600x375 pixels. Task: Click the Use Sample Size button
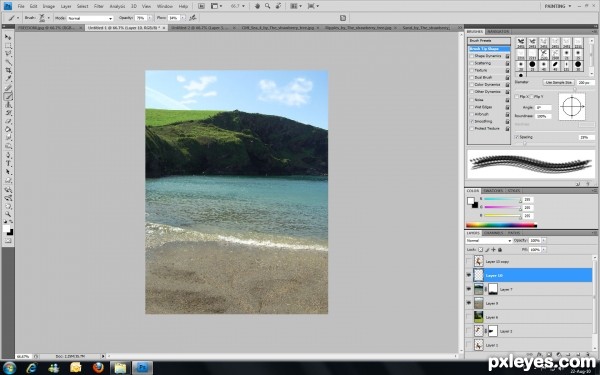coord(559,82)
